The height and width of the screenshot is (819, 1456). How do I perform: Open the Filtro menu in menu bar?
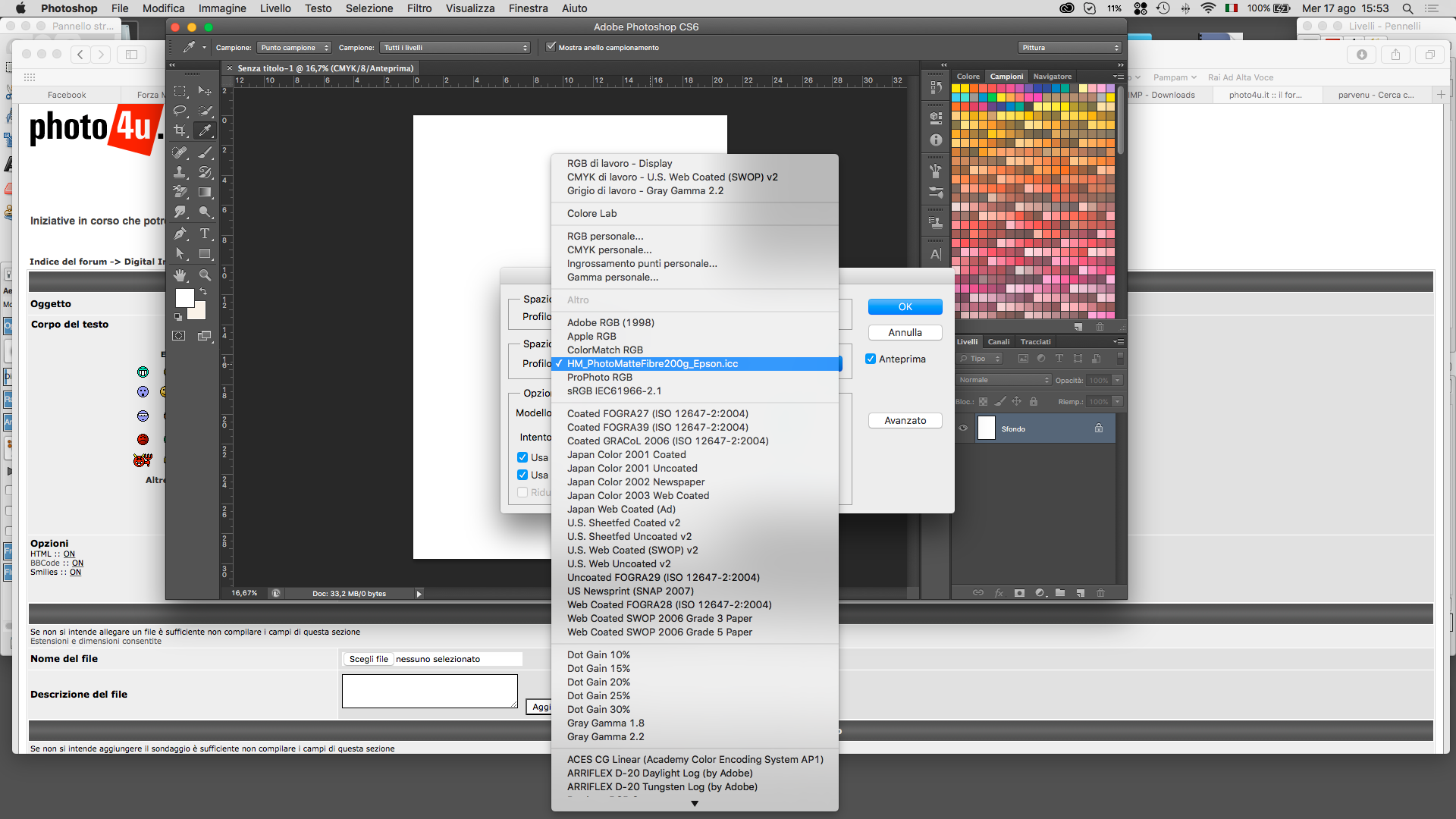[x=419, y=8]
